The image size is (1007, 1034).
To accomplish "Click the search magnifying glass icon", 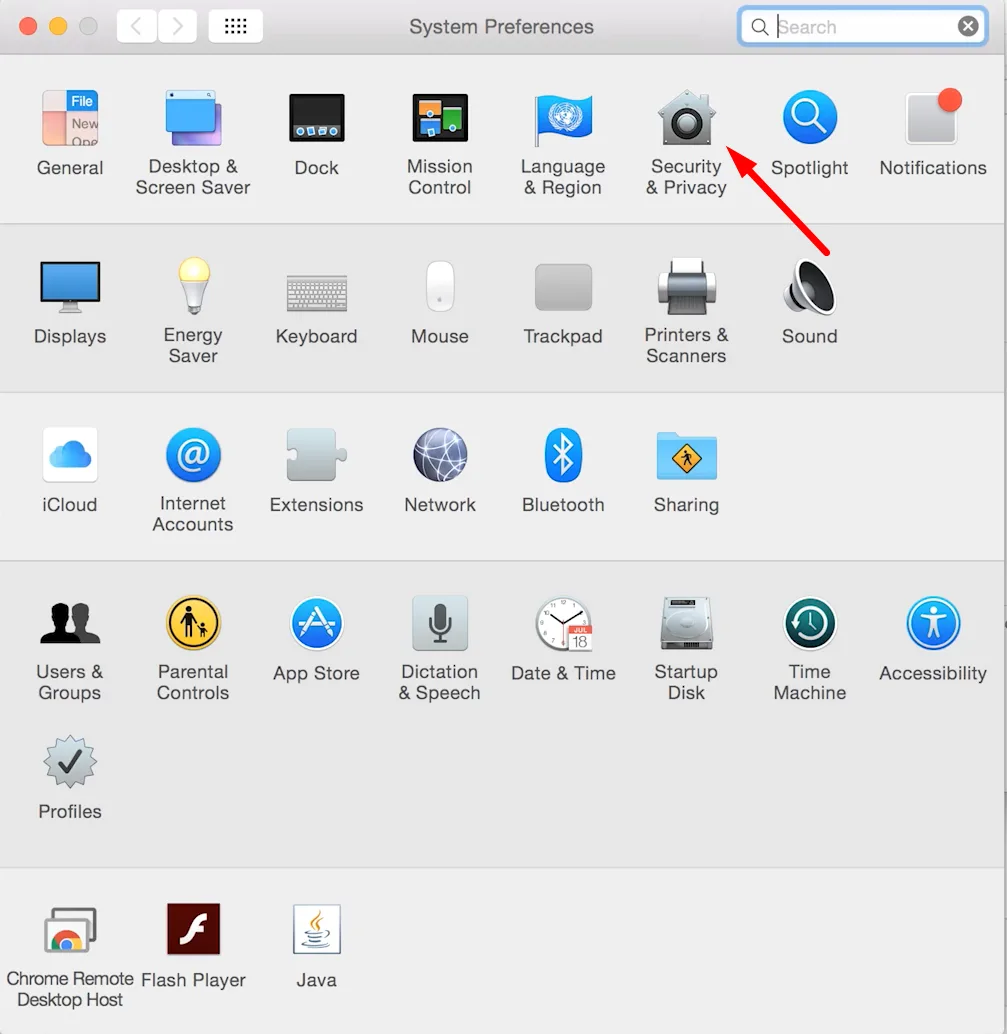I will tap(760, 27).
